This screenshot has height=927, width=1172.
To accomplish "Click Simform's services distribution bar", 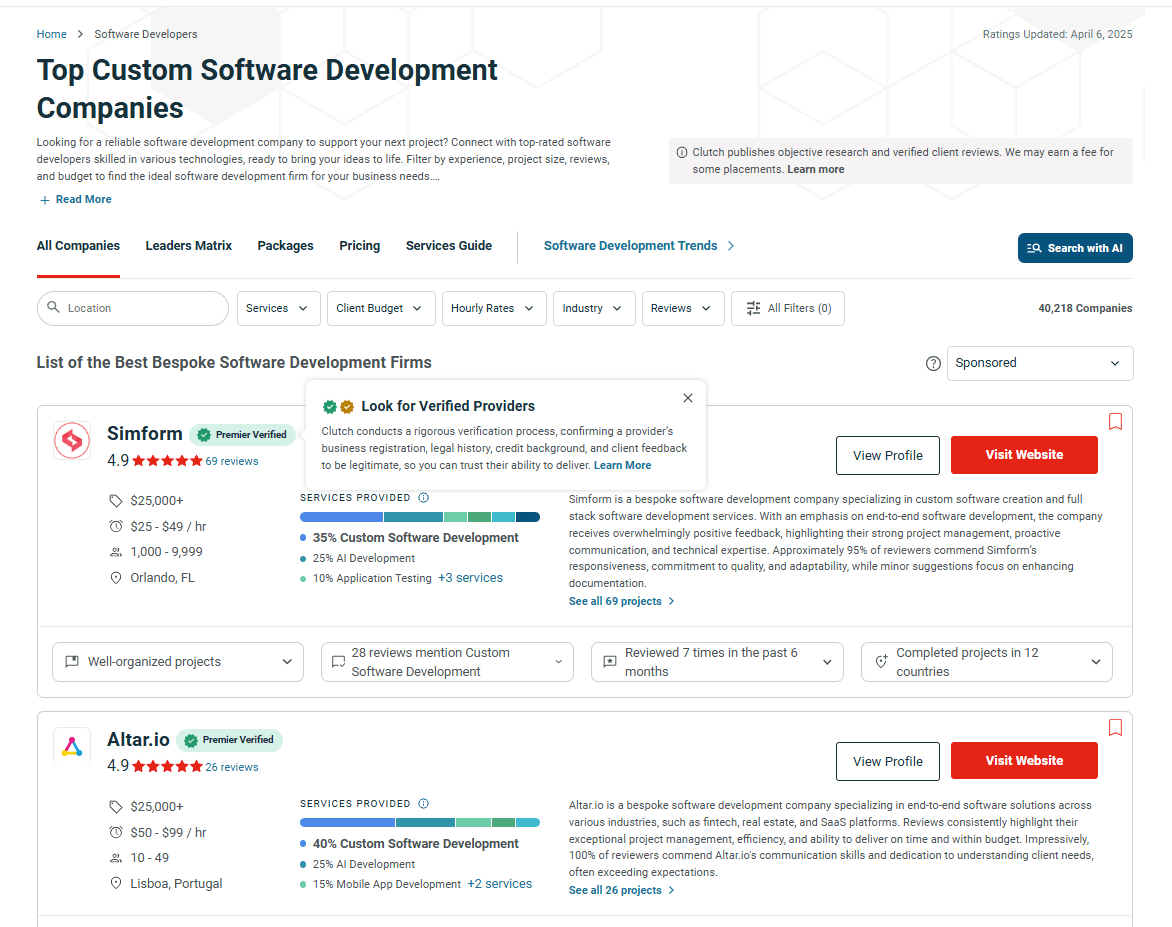I will [x=419, y=517].
